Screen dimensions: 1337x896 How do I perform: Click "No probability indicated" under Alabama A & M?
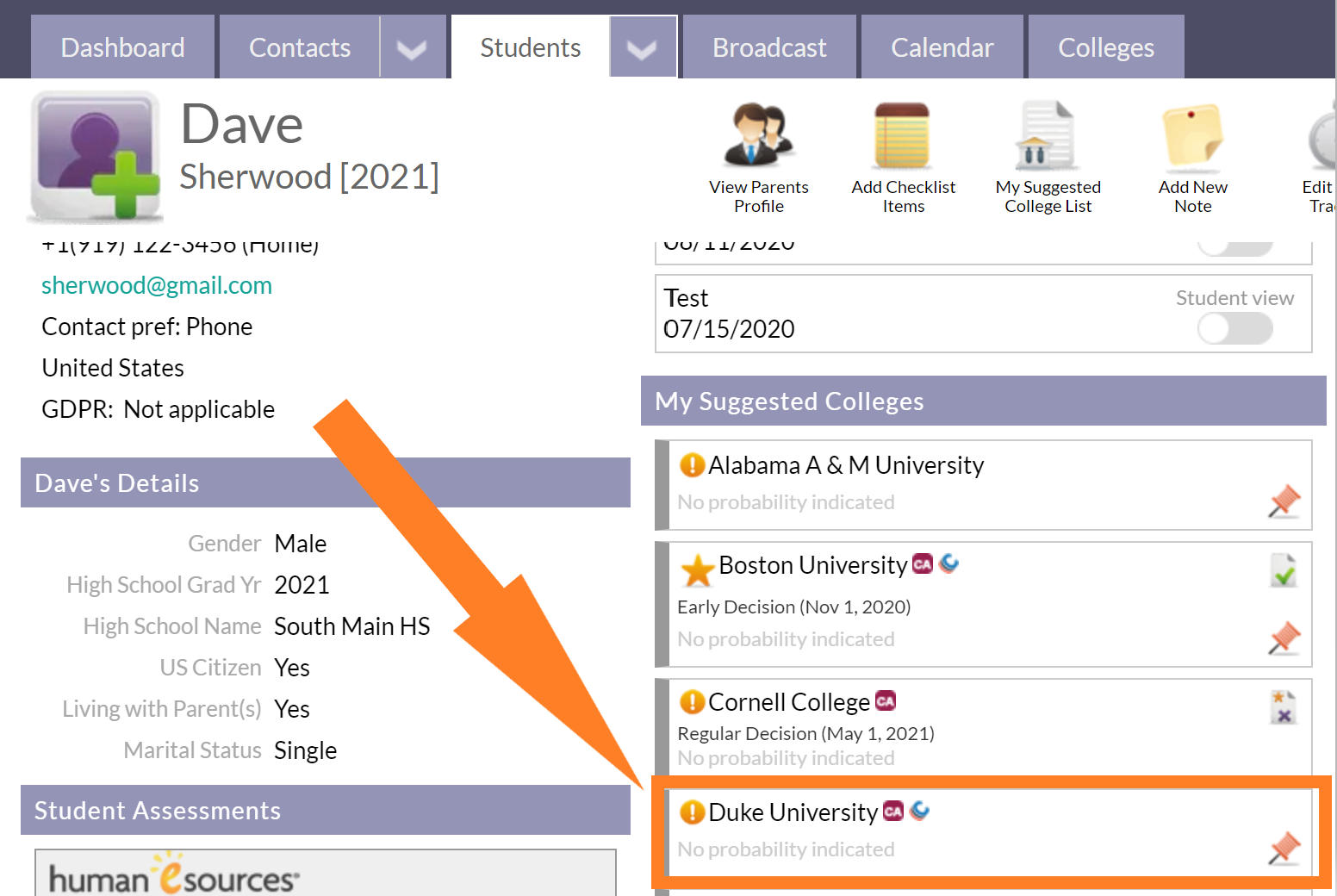pos(786,501)
